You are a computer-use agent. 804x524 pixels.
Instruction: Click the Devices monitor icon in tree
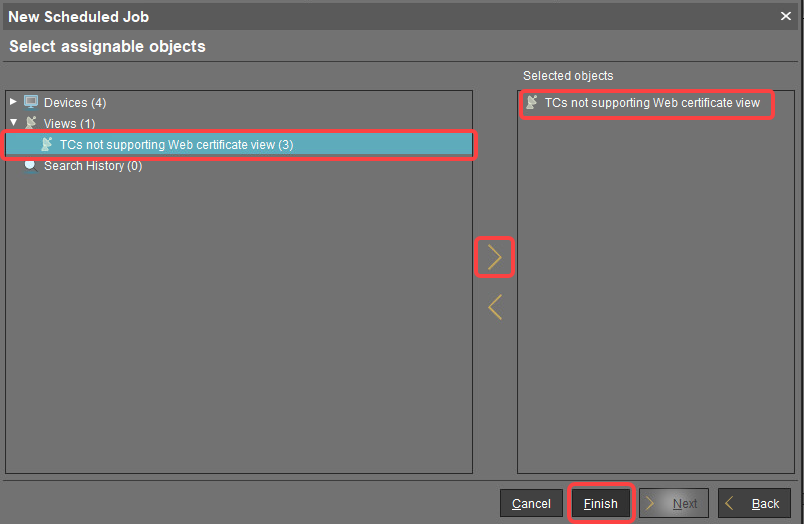point(31,102)
